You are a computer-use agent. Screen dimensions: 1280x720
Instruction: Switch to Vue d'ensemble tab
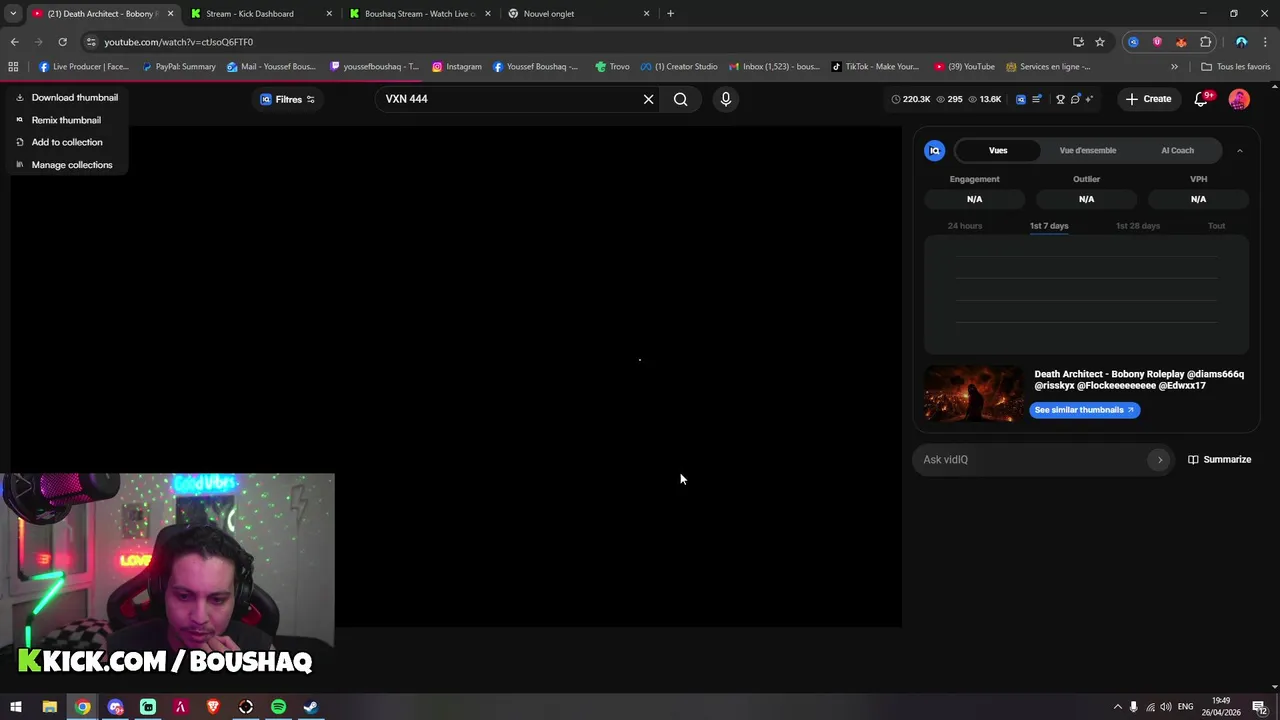click(1087, 151)
